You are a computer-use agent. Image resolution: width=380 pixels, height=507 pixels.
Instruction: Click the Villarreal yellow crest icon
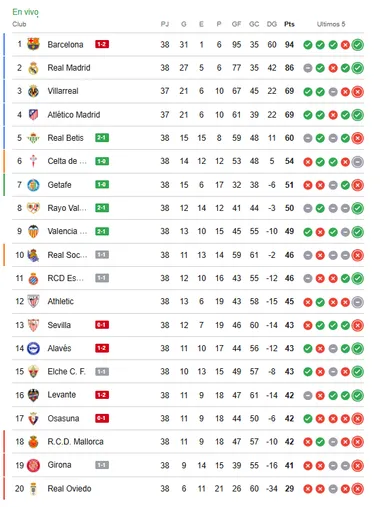[33, 91]
